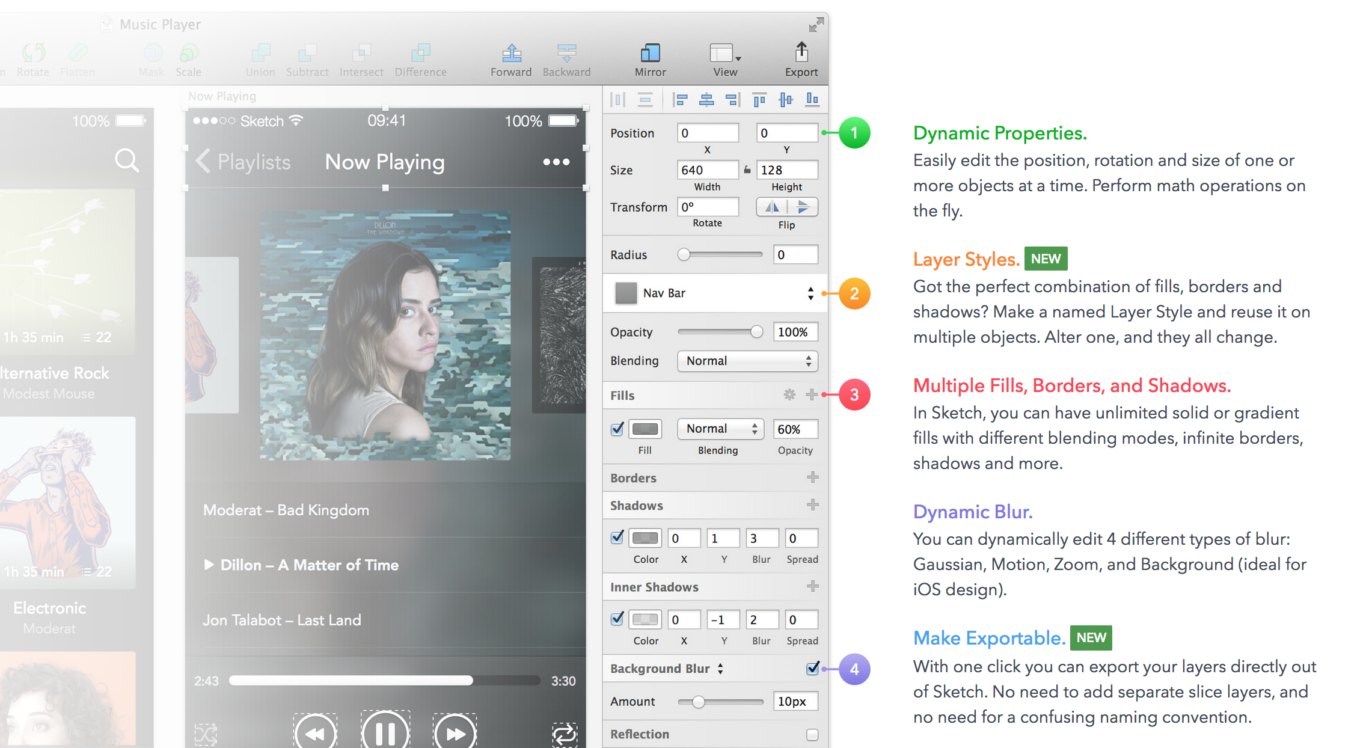1366x748 pixels.
Task: Open the three-dots menu in Now Playing
Action: [x=556, y=162]
